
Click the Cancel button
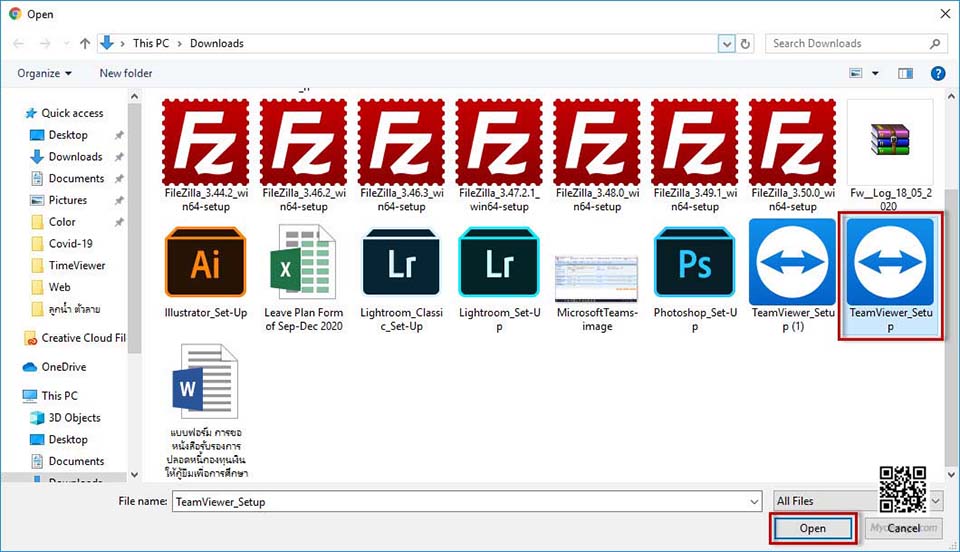click(903, 529)
